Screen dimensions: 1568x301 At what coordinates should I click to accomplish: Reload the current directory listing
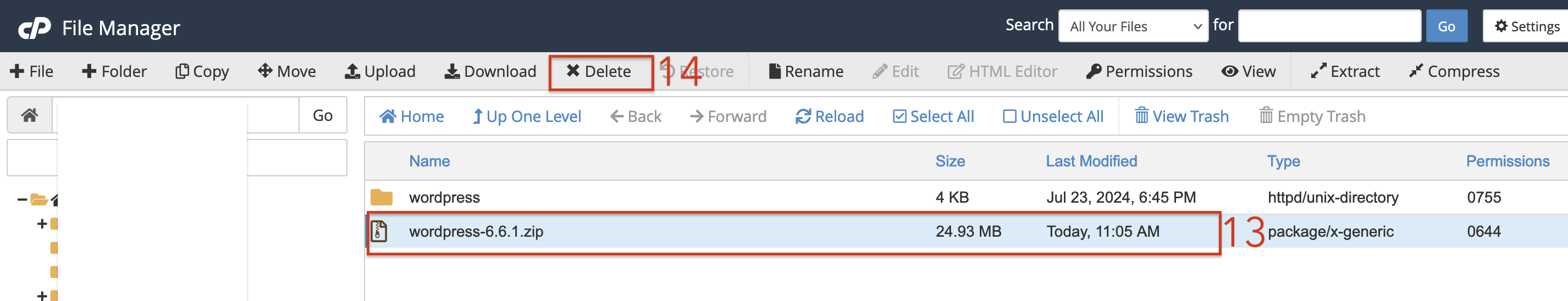point(829,116)
